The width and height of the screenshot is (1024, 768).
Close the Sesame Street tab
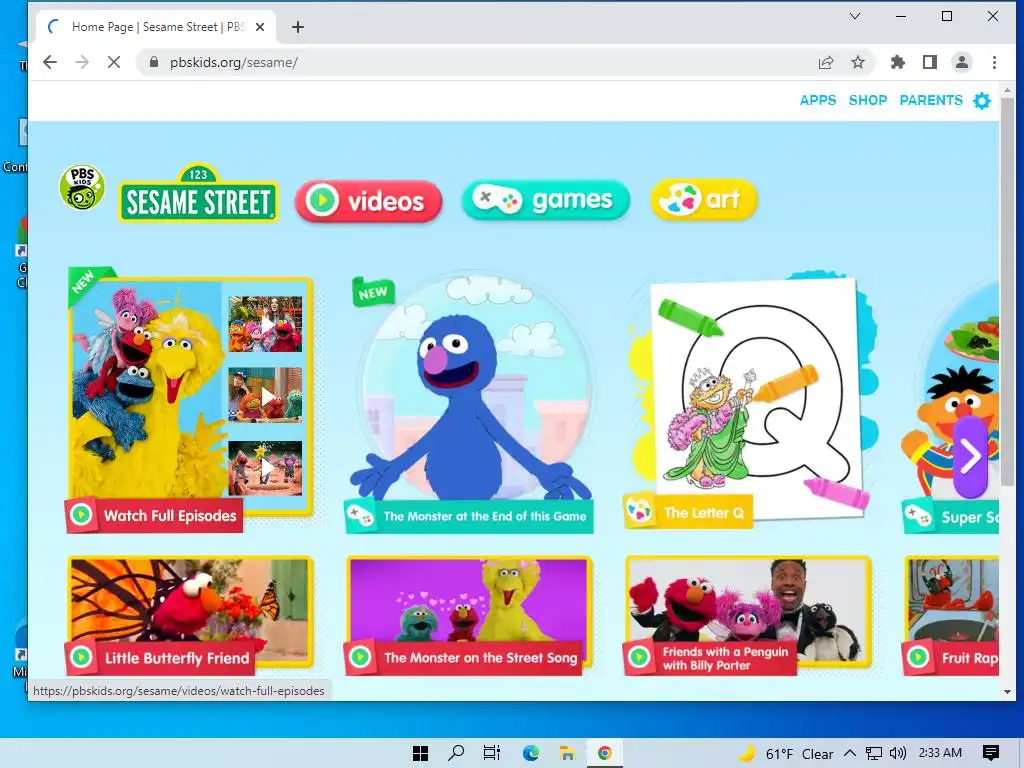tap(260, 27)
